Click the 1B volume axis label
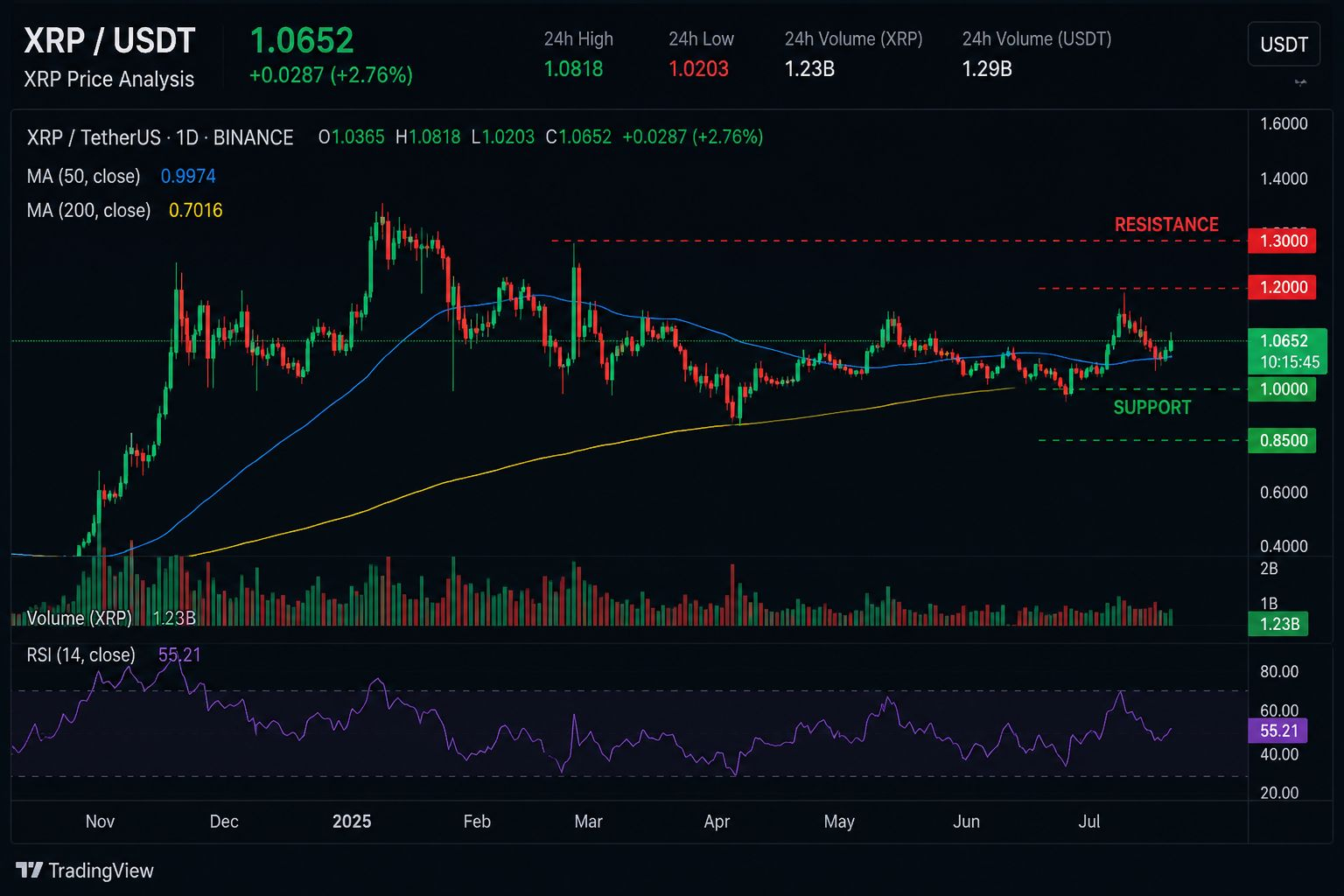 point(1269,604)
